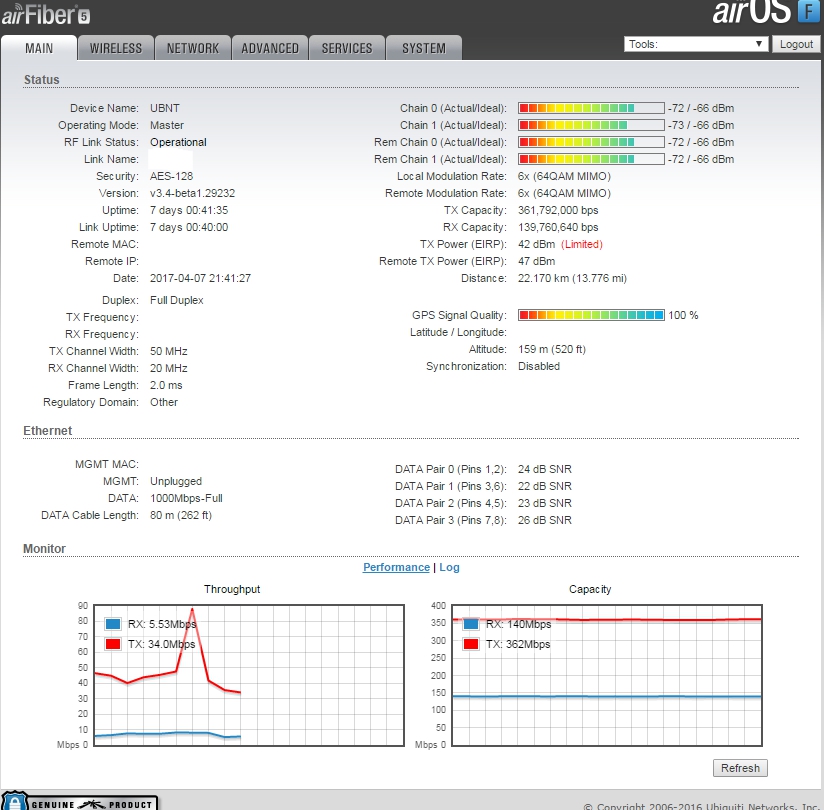Image resolution: width=824 pixels, height=810 pixels.
Task: Click the blue RX throughput legend swatch
Action: pyautogui.click(x=113, y=624)
